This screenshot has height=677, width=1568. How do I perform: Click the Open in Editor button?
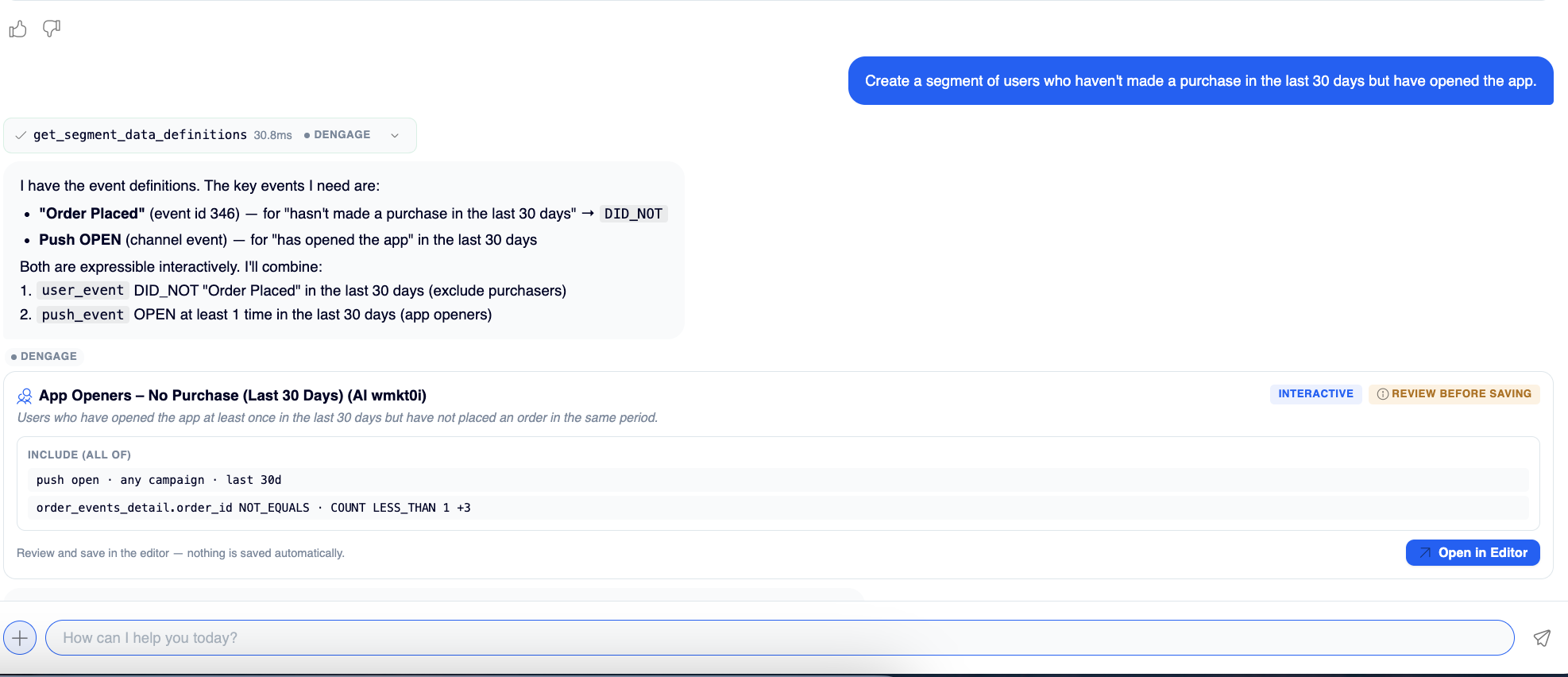[1473, 553]
